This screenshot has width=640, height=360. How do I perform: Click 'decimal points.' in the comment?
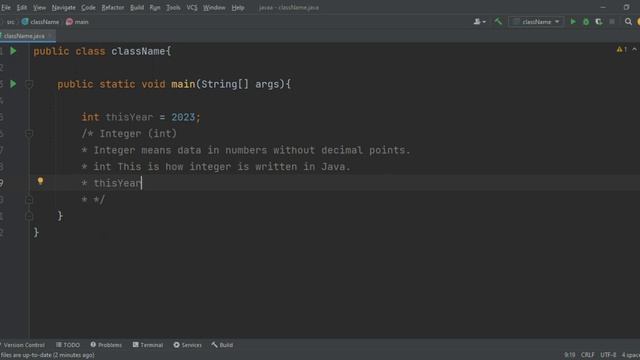(365, 150)
